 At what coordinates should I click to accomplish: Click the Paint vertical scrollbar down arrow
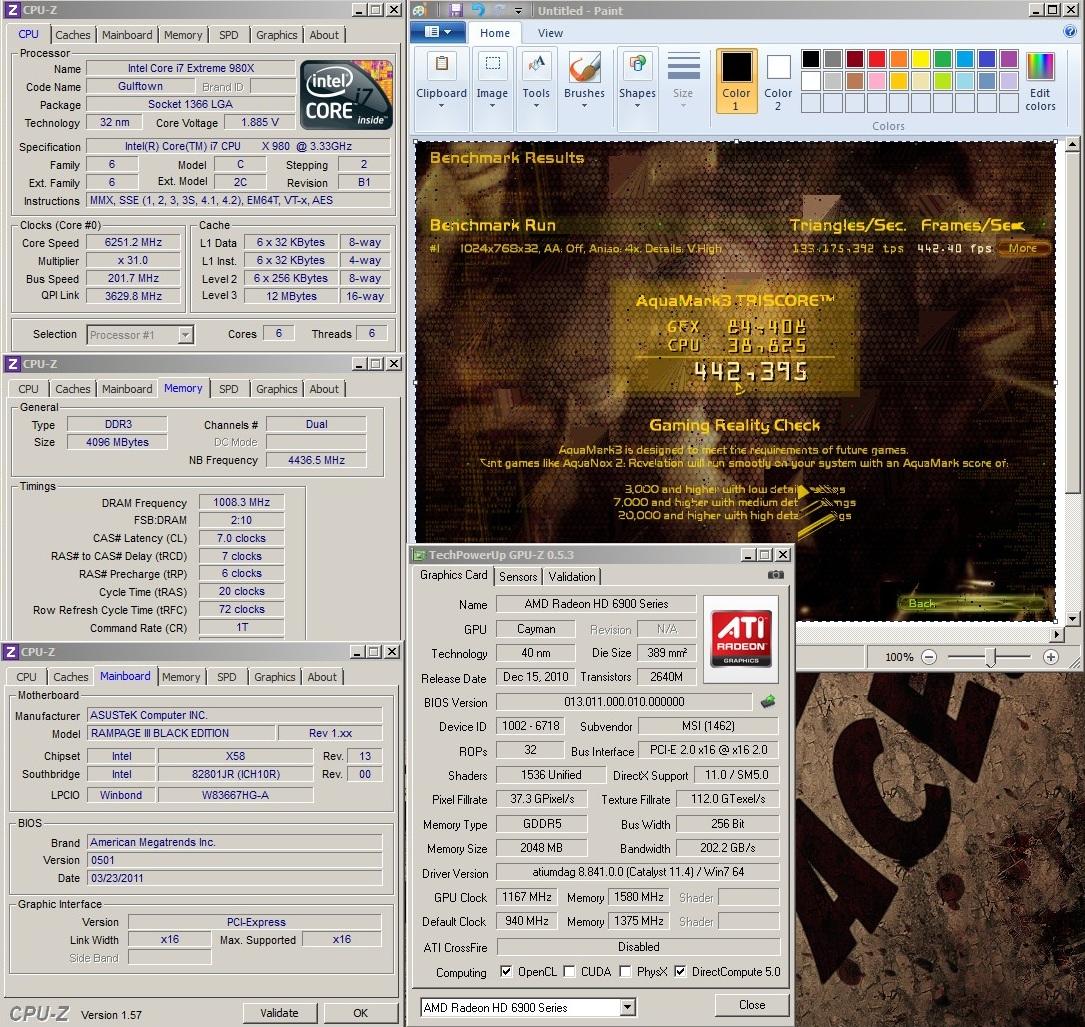point(1072,619)
